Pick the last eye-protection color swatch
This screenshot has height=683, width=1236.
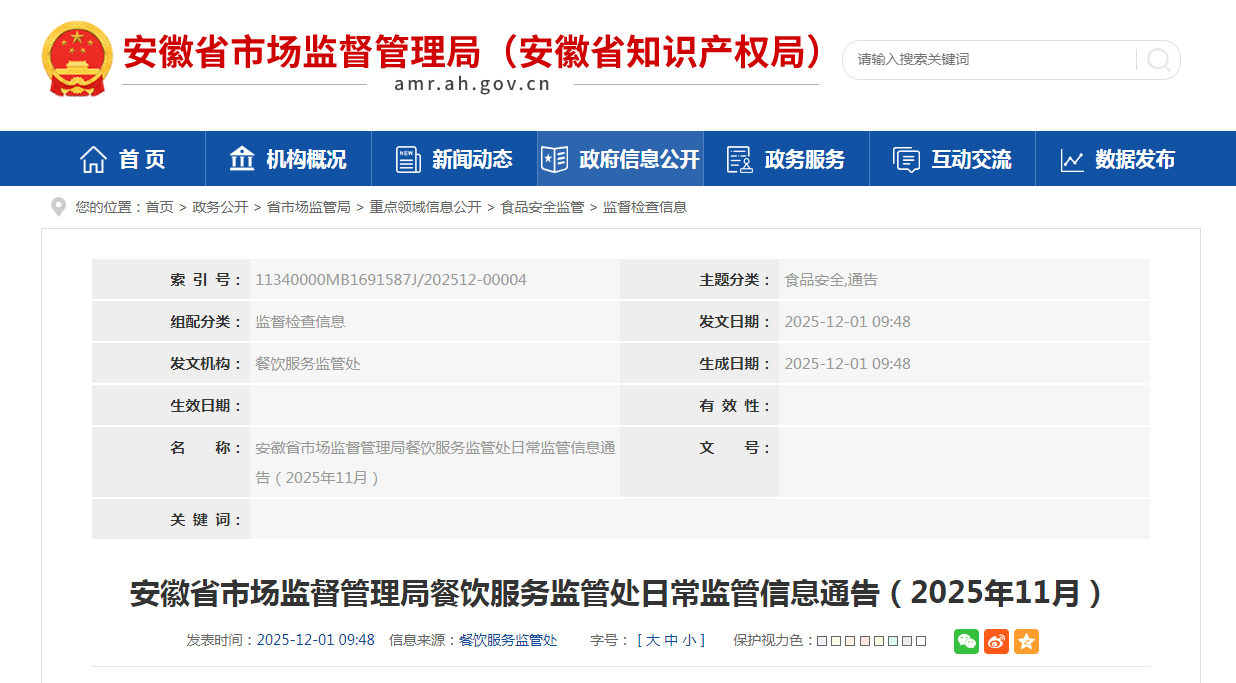point(921,641)
